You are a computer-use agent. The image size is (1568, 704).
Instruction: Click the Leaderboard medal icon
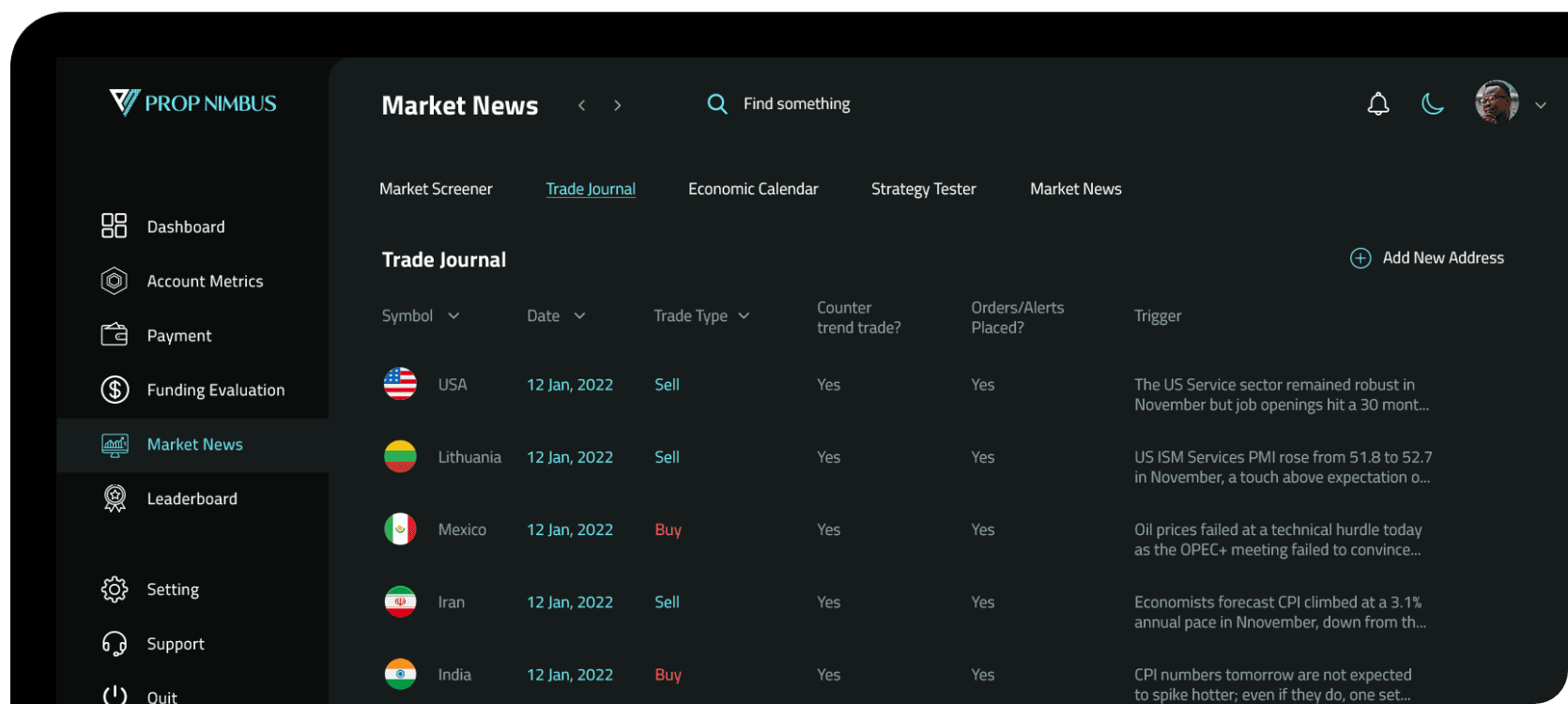pyautogui.click(x=114, y=498)
